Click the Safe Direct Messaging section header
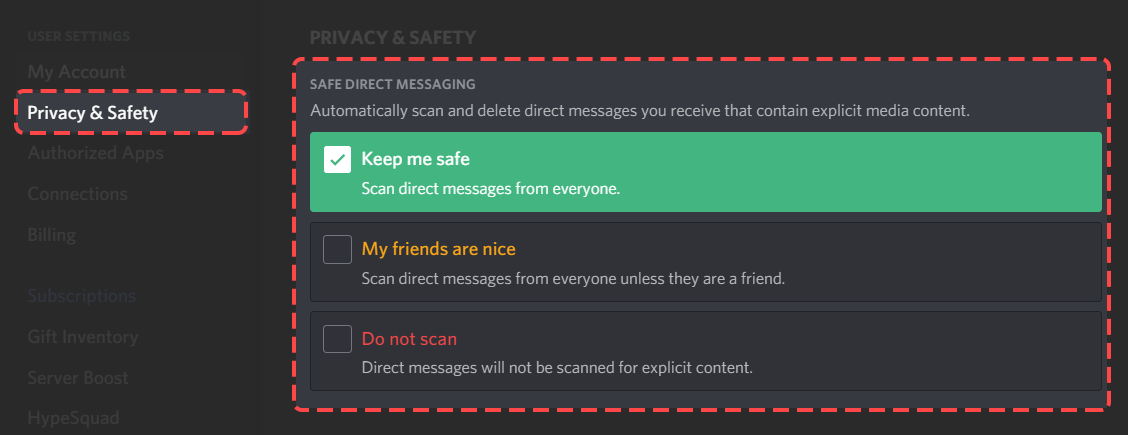Screen dimensions: 1128x435 393,84
